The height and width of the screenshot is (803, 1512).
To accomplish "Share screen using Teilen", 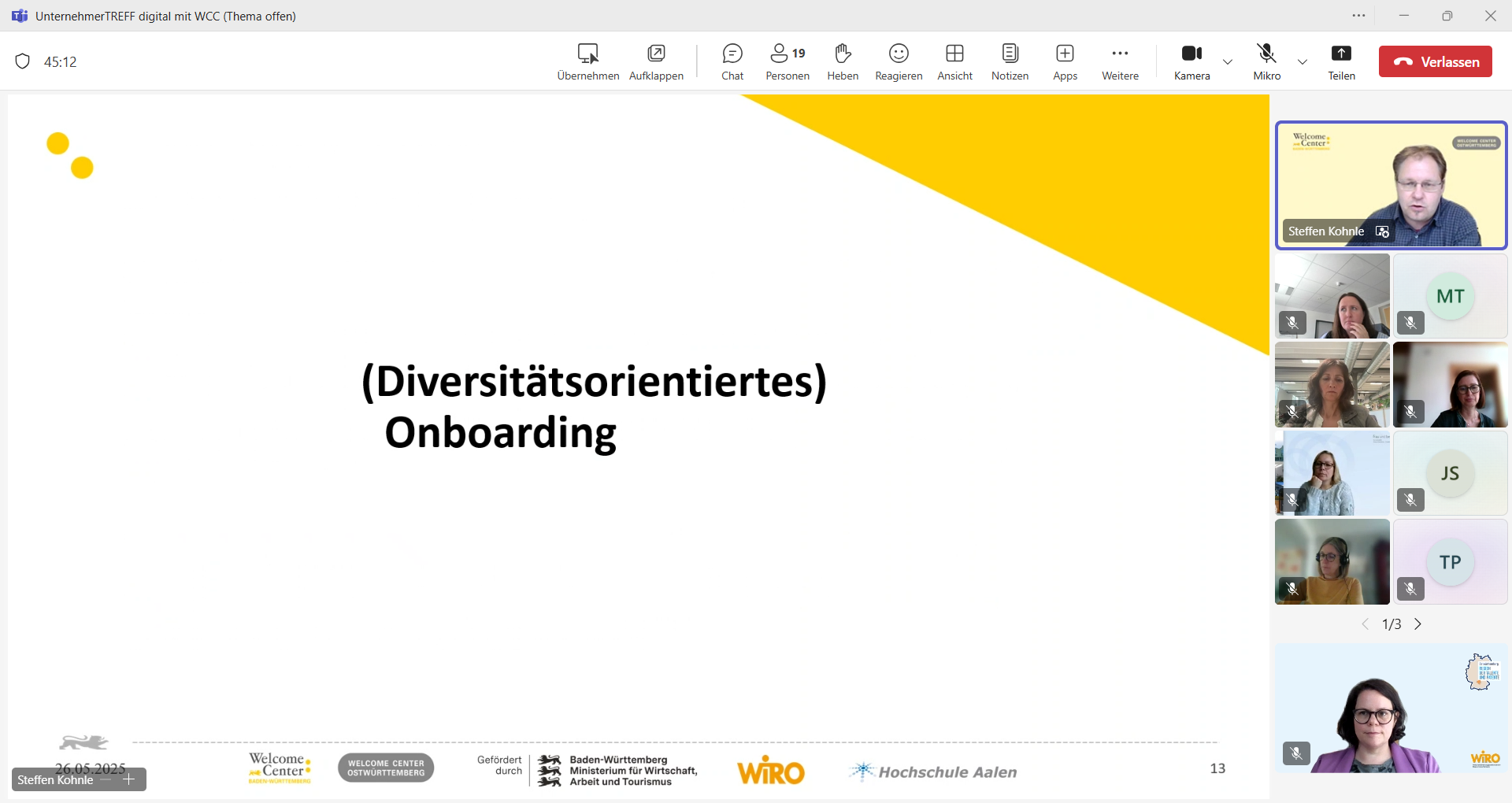I will [x=1341, y=61].
